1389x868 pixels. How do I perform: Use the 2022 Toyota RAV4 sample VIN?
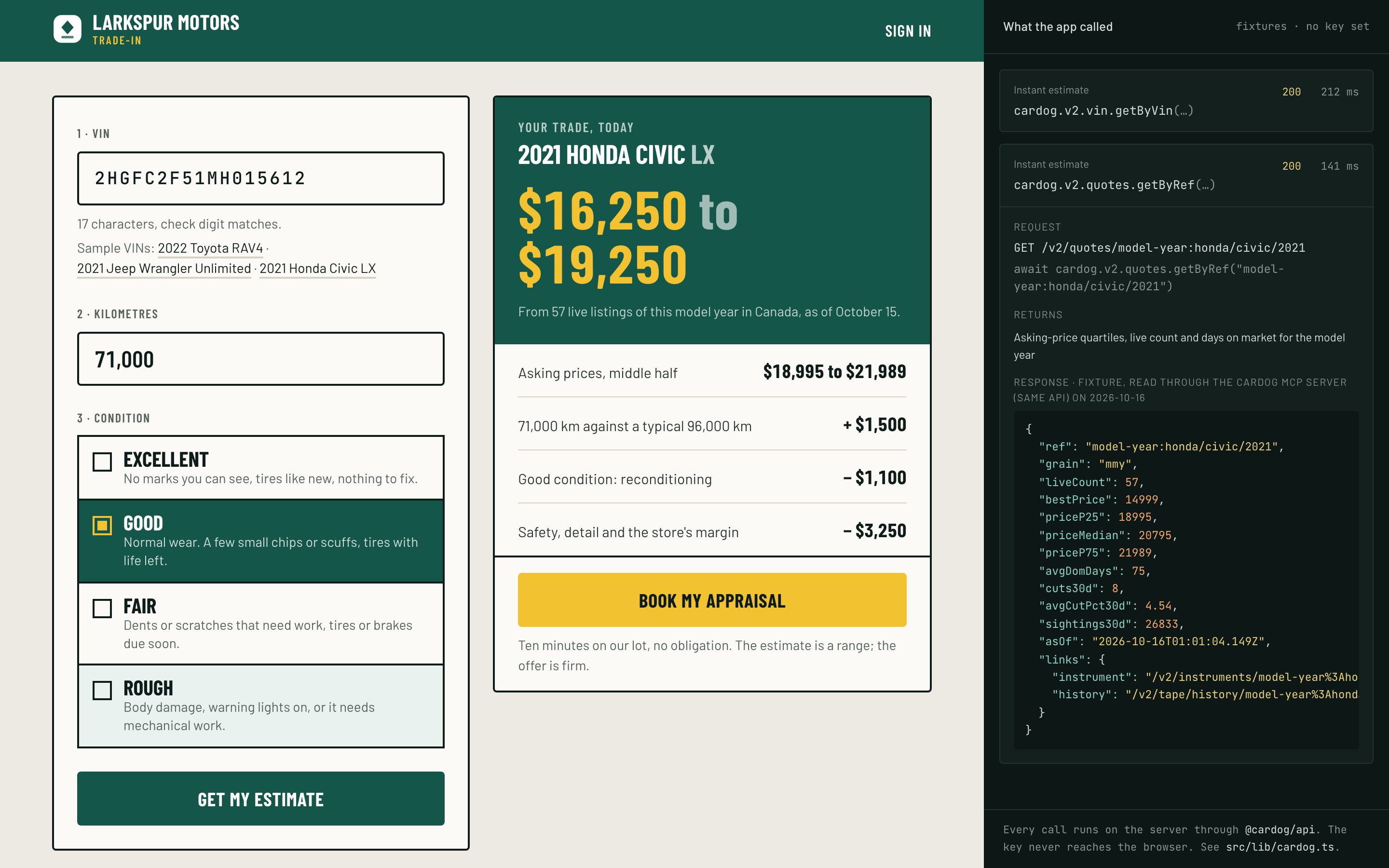[210, 248]
